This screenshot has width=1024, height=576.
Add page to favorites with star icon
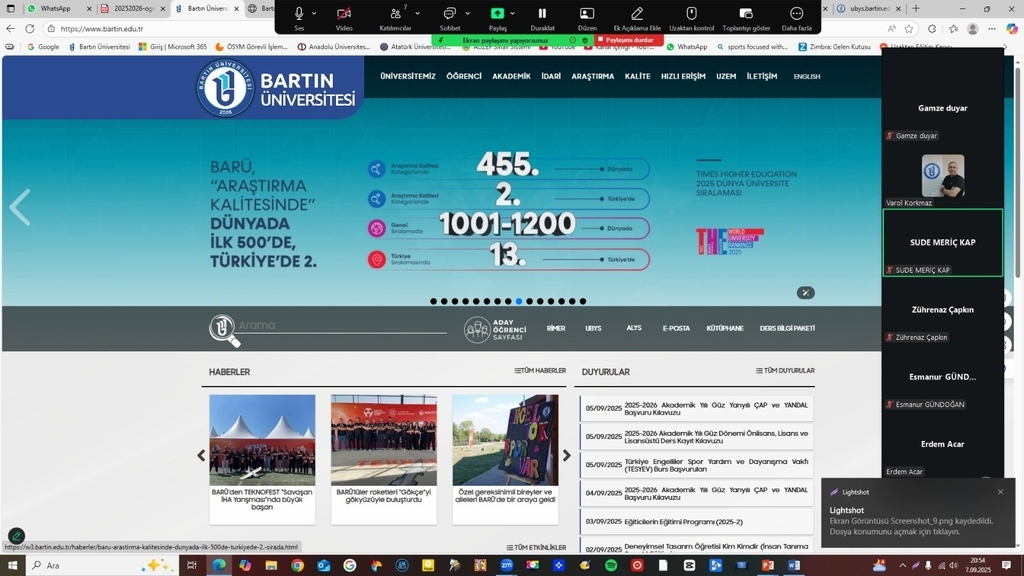tap(909, 29)
